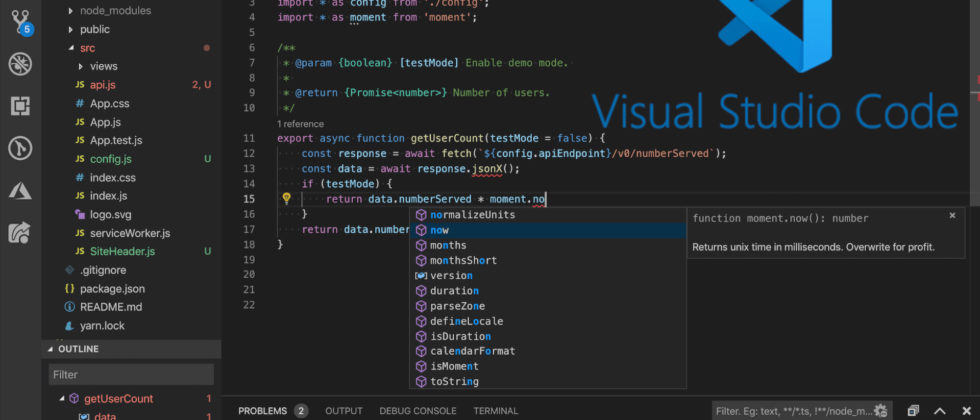The image size is (980, 420).
Task: Switch to the TERMINAL tab
Action: pos(495,411)
